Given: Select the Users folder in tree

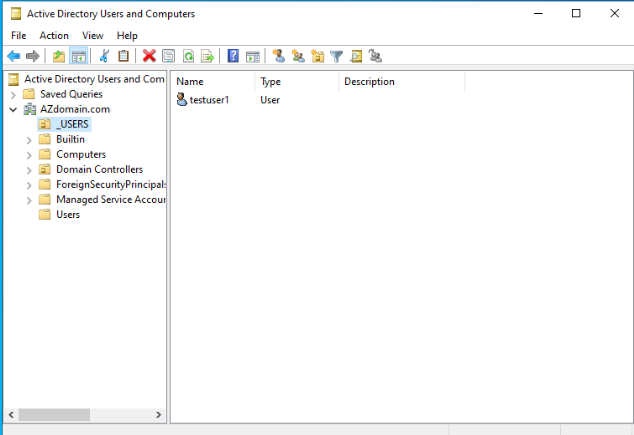Looking at the screenshot, I should pos(68,215).
